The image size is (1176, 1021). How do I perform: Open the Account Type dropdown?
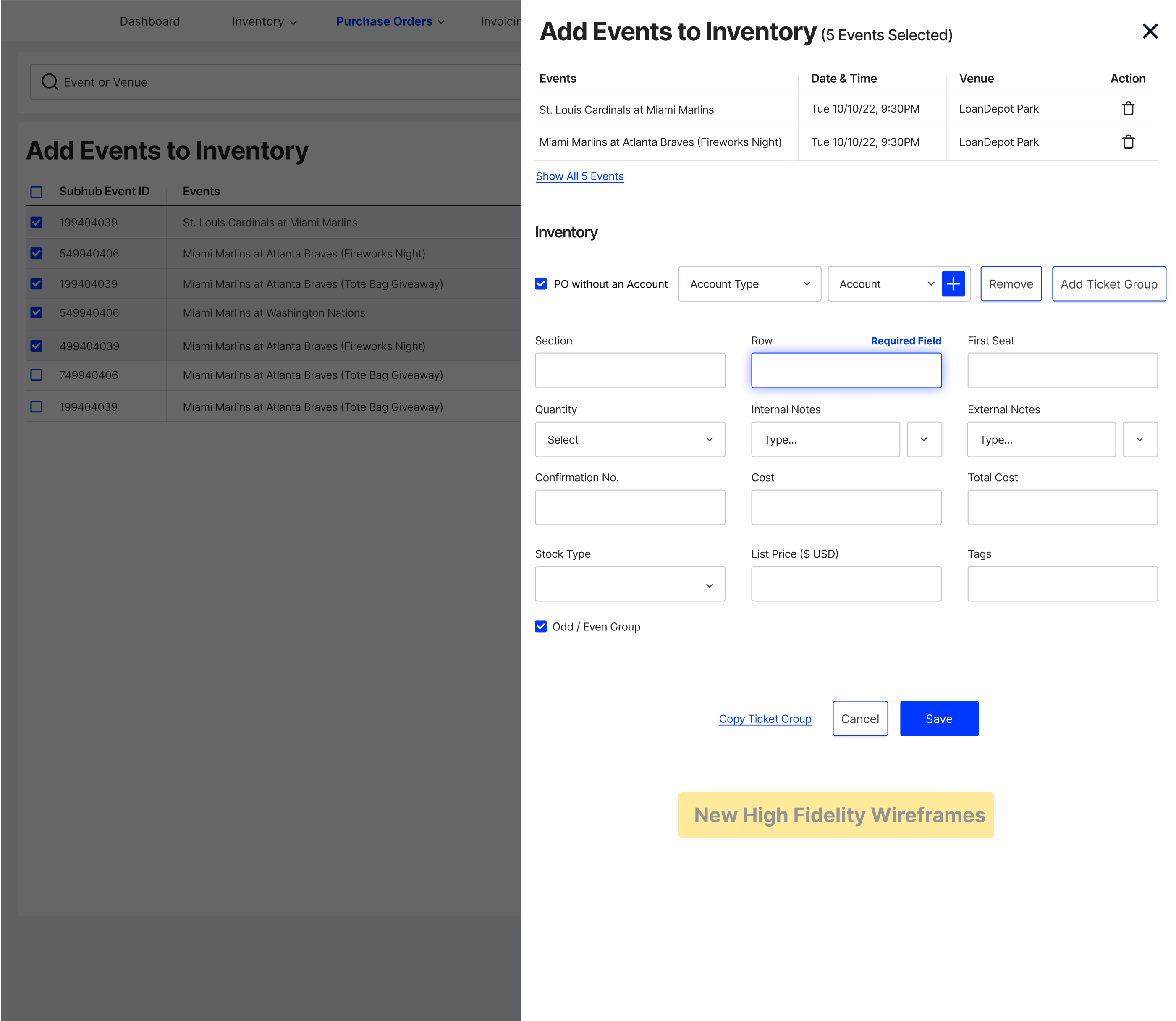[x=749, y=284]
